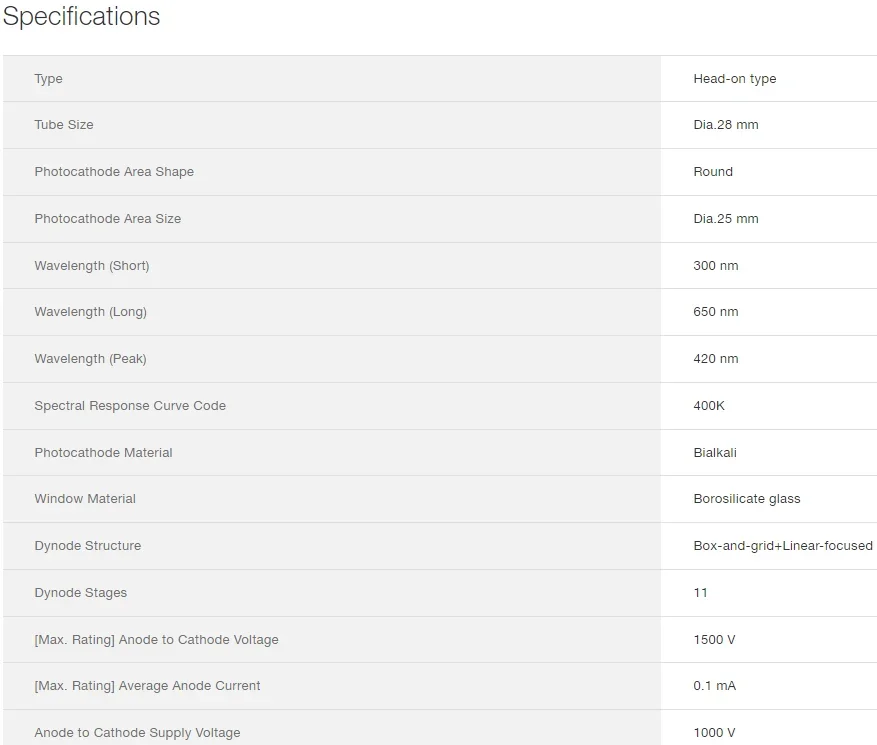Select the Wavelength (Peak) label

[90, 359]
